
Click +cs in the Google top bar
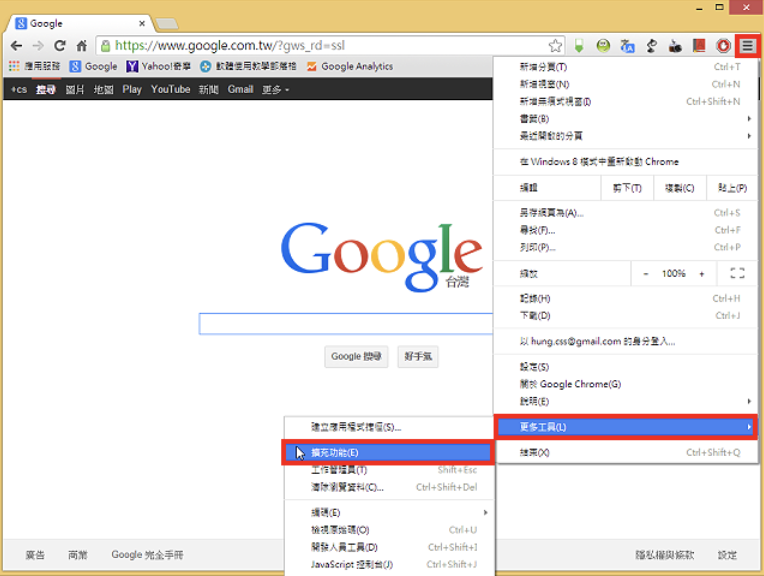point(19,90)
